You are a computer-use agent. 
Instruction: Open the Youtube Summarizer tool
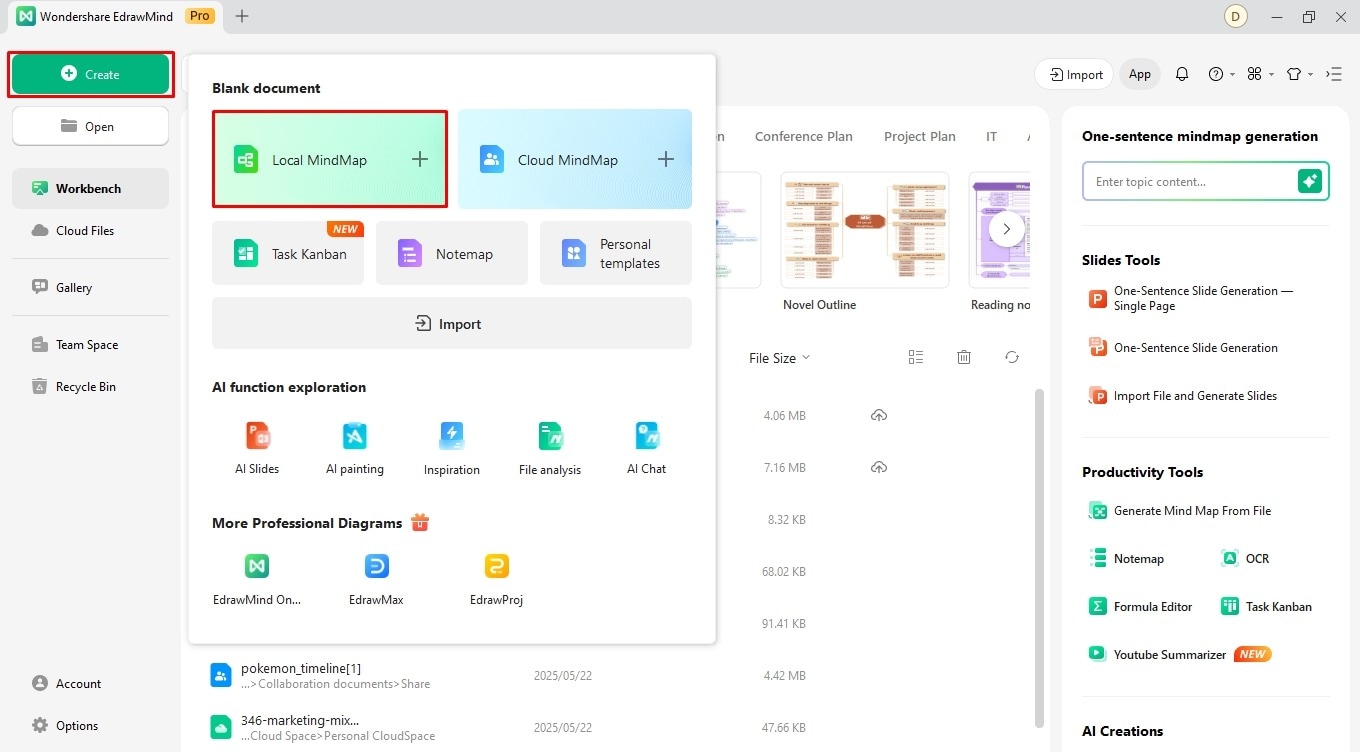[1157, 654]
